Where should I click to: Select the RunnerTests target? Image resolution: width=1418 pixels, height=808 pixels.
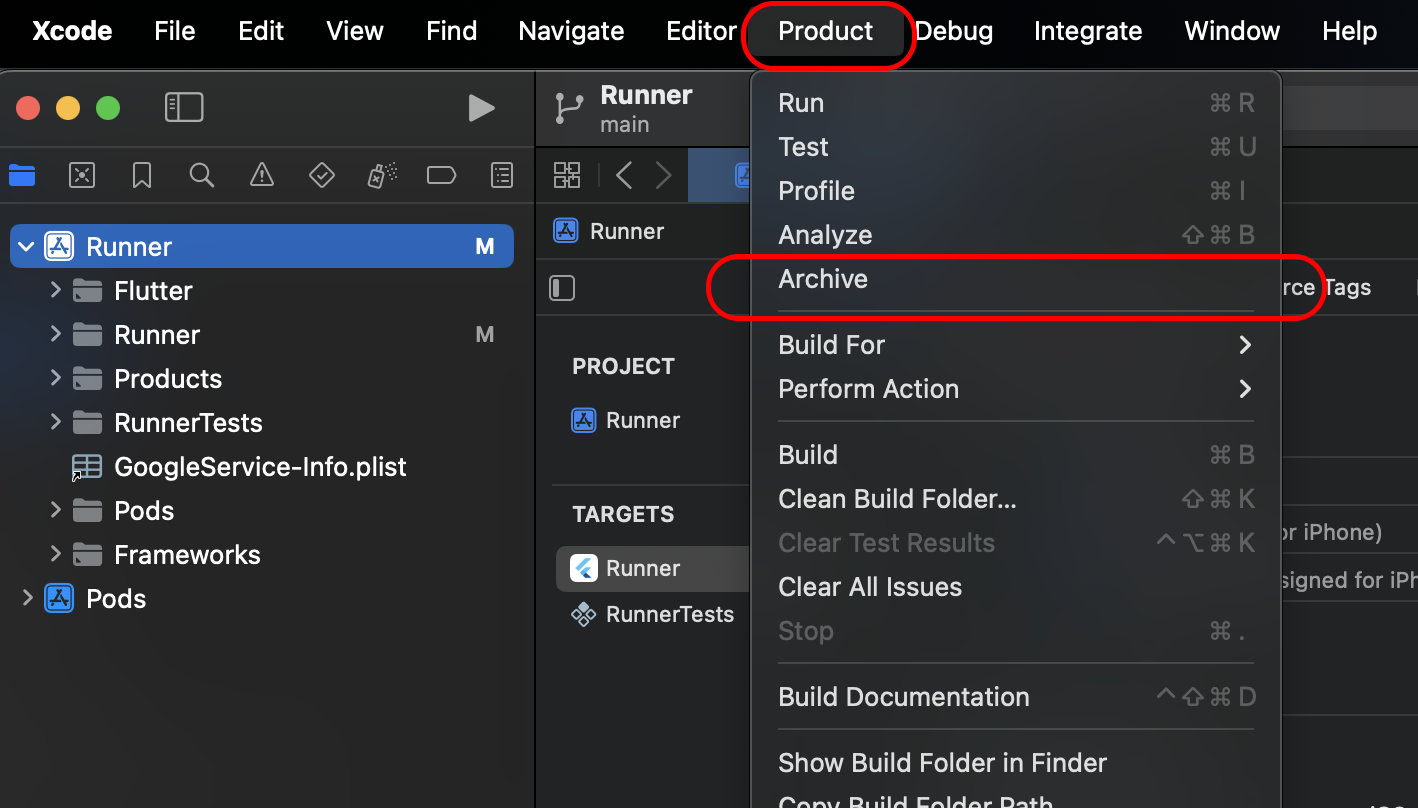652,614
